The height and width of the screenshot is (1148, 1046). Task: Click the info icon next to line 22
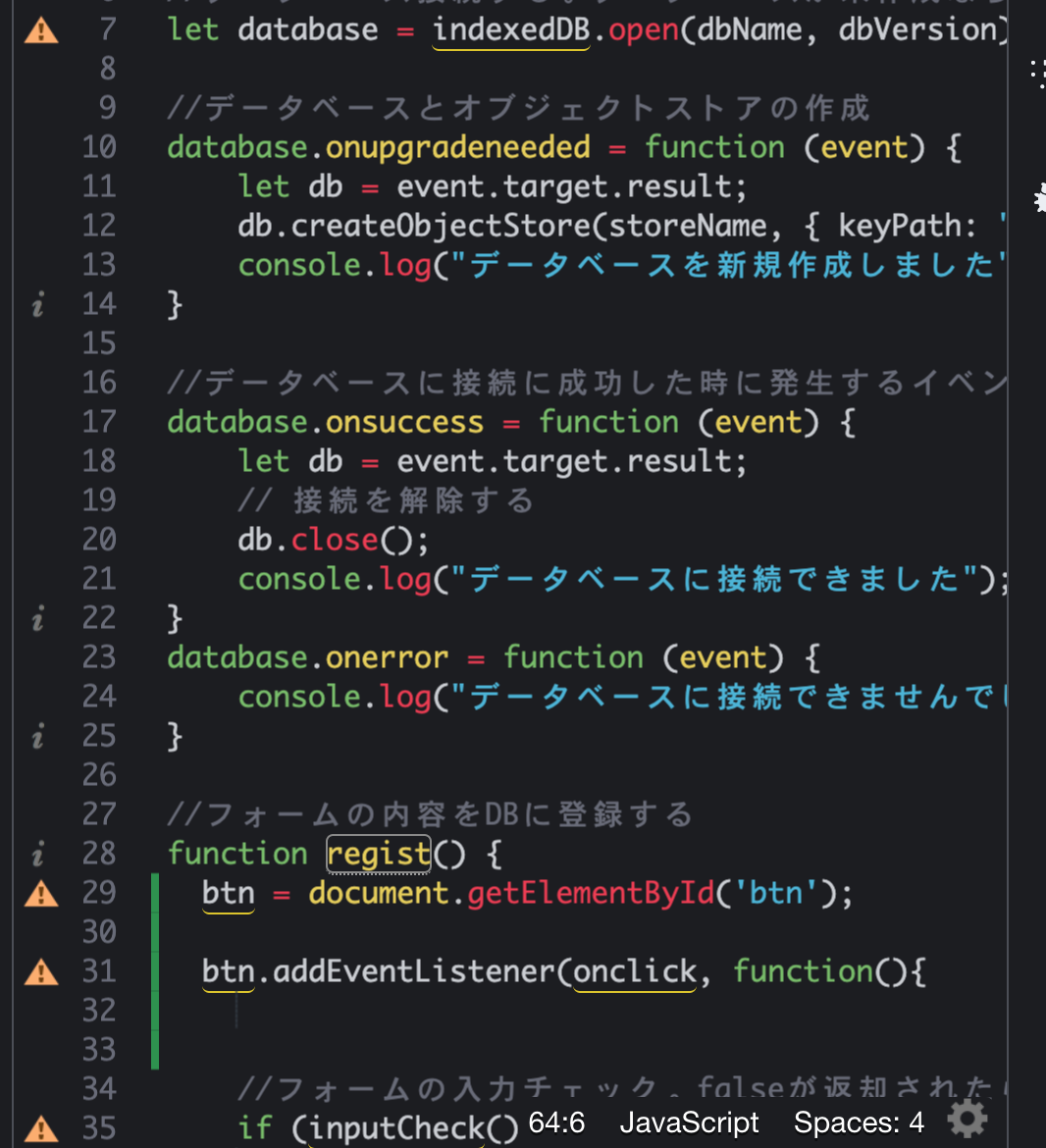[36, 618]
